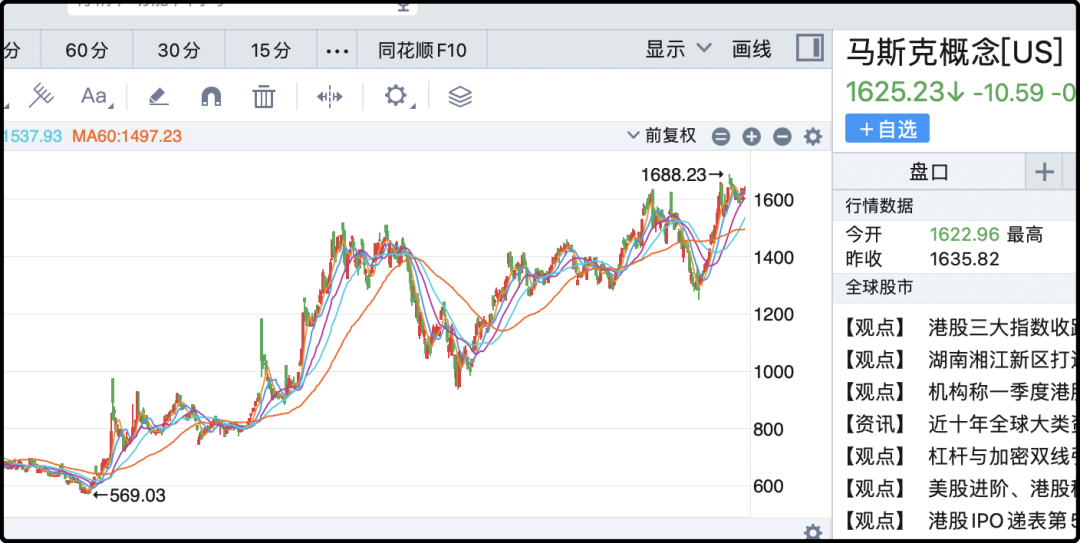Open drawing settings gear in toolbar

[x=396, y=96]
